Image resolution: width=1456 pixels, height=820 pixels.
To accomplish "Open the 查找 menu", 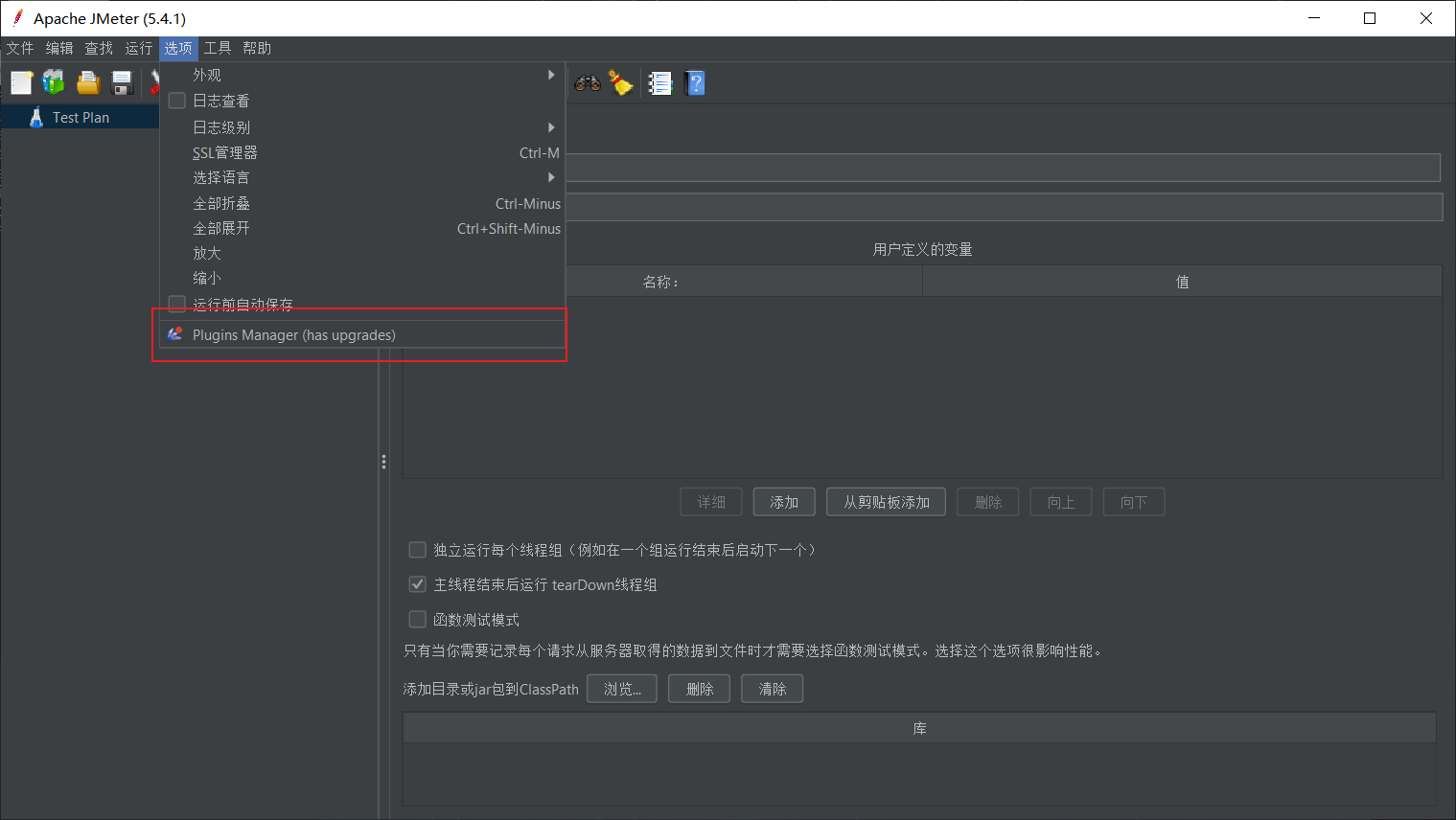I will point(99,48).
